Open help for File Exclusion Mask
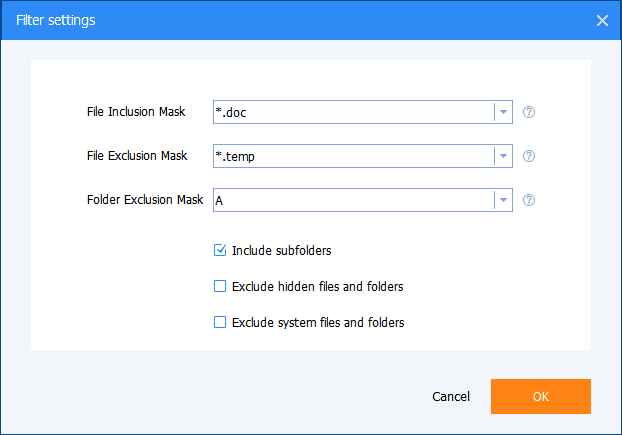The height and width of the screenshot is (435, 622). (529, 156)
